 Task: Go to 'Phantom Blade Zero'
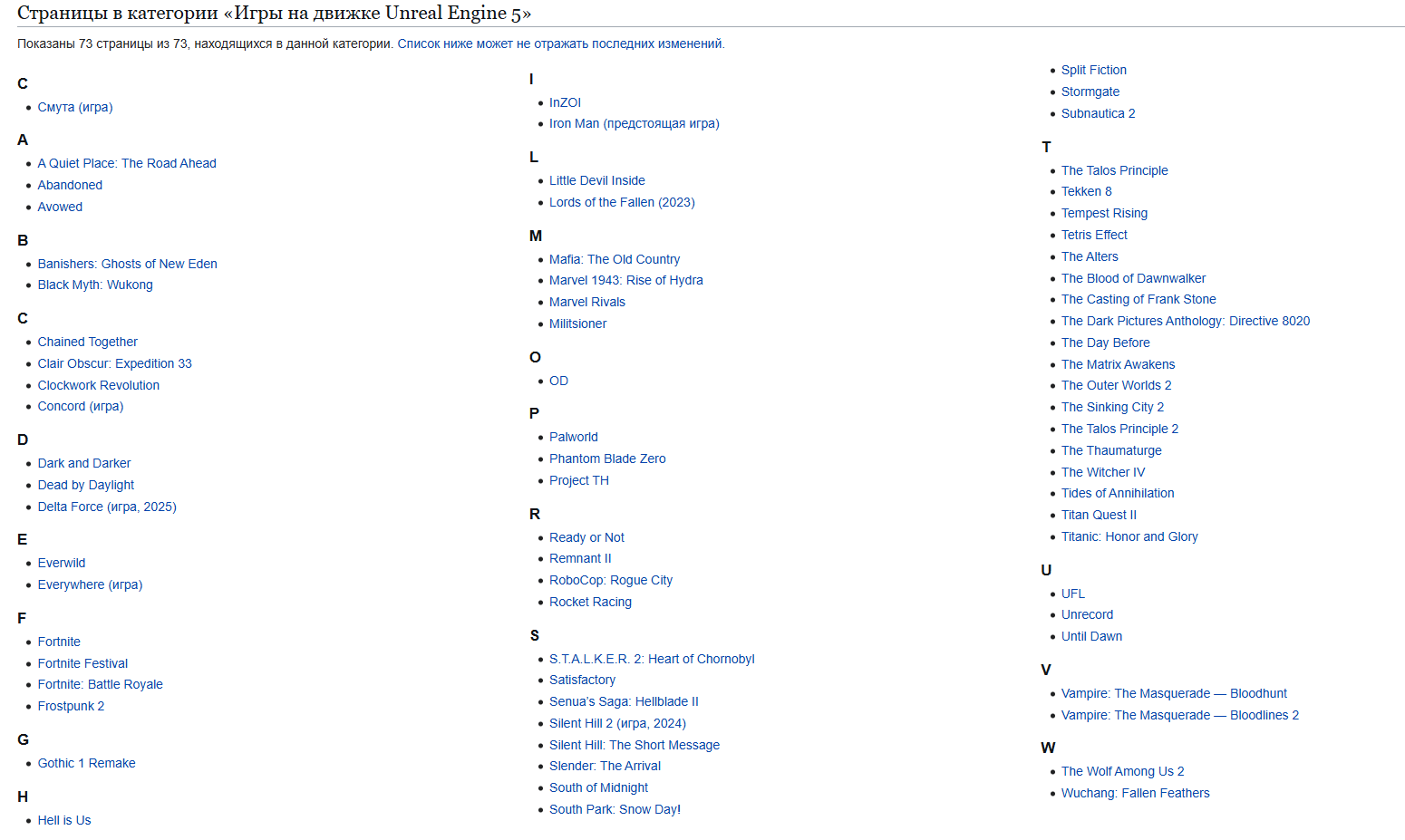coord(607,459)
